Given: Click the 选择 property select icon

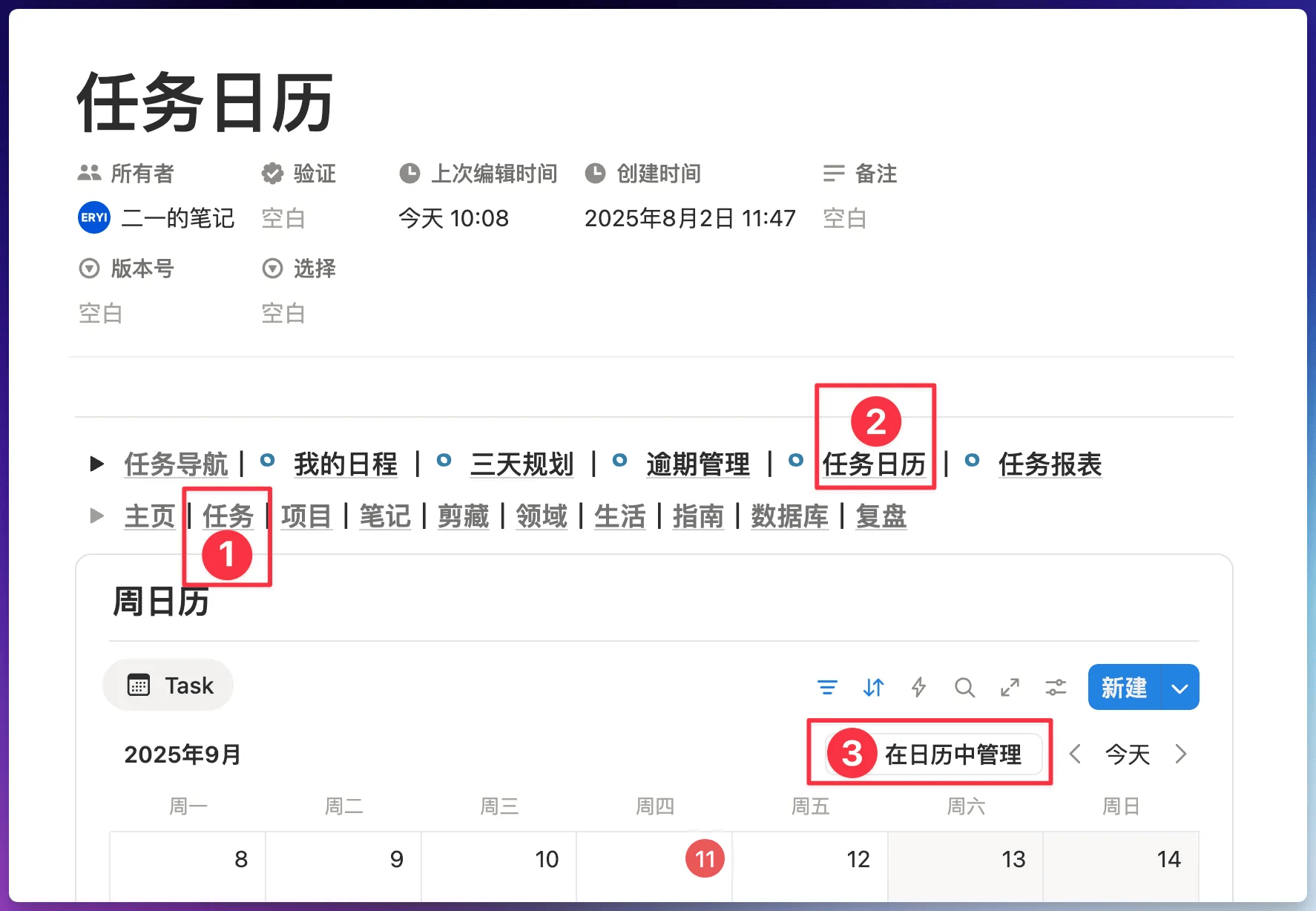Looking at the screenshot, I should 272,268.
